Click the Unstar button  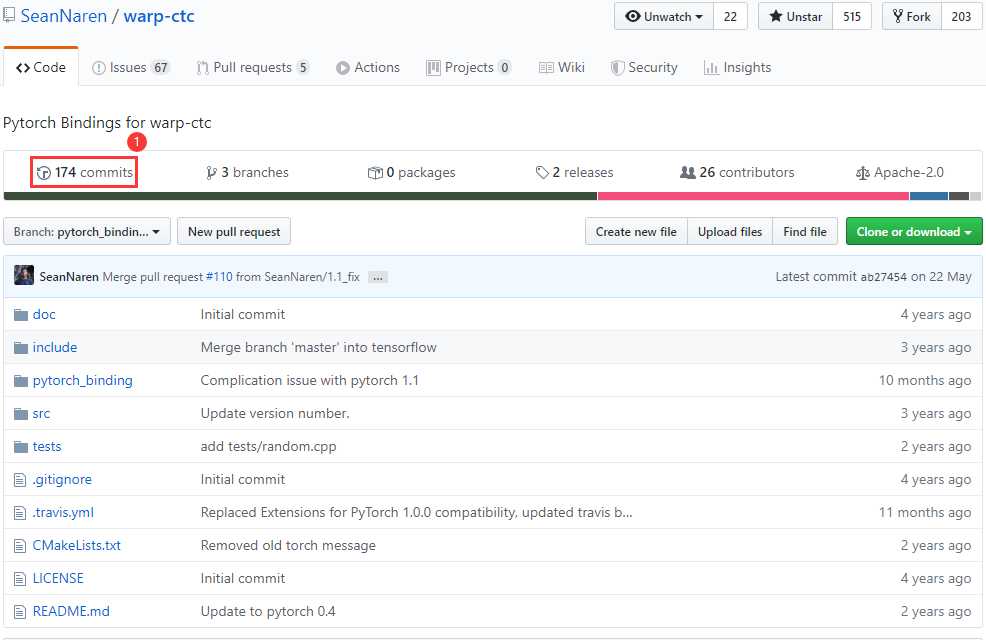pyautogui.click(x=796, y=16)
